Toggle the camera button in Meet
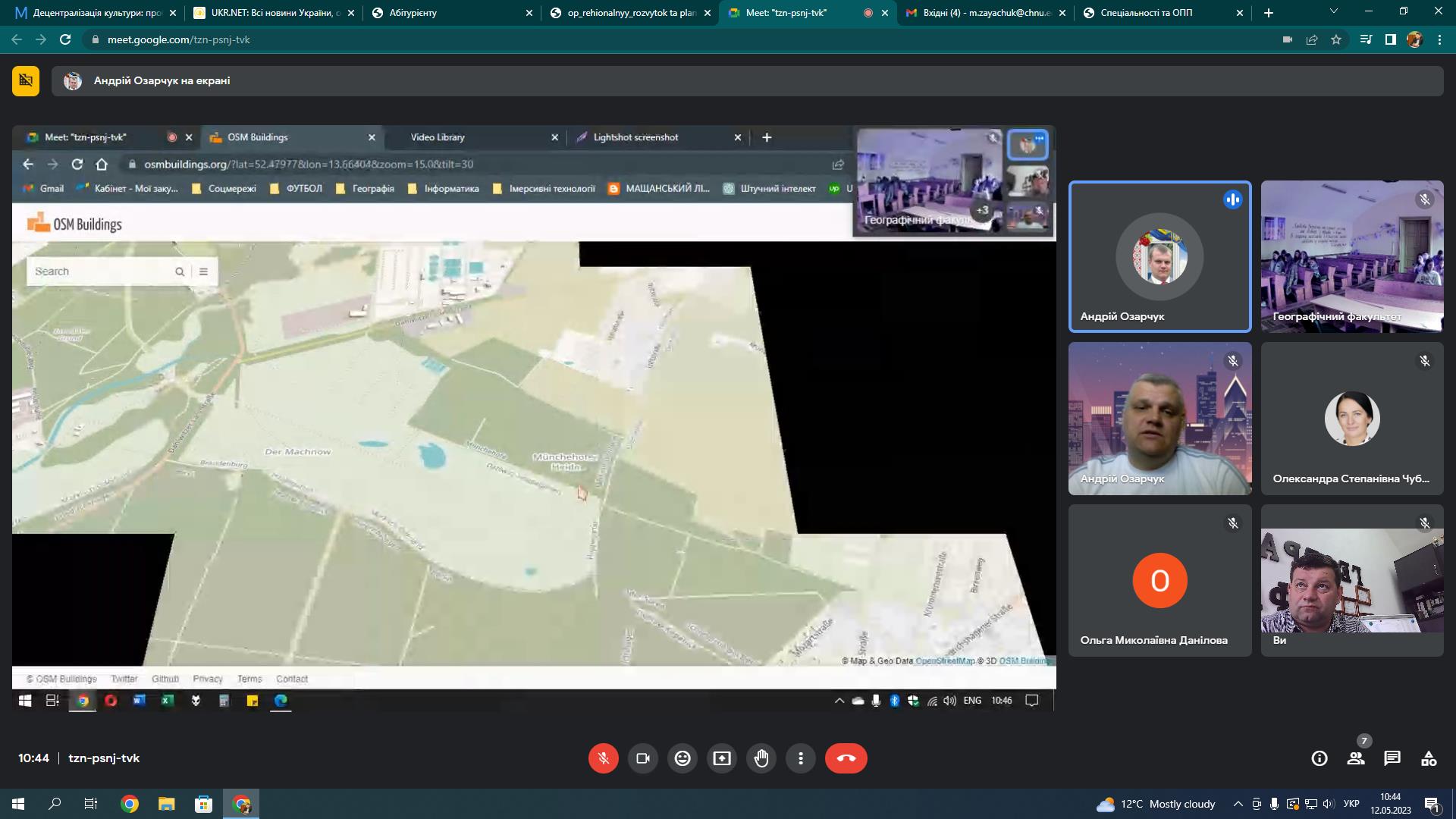 [x=643, y=758]
